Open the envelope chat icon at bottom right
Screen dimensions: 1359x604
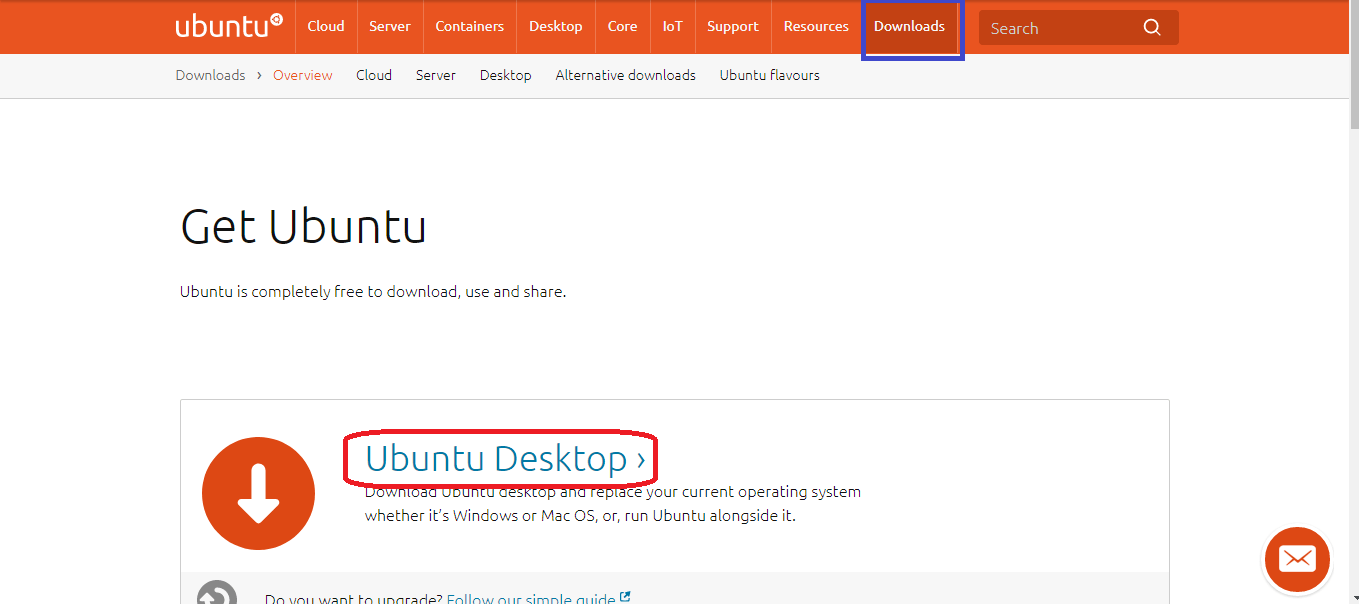[x=1296, y=559]
